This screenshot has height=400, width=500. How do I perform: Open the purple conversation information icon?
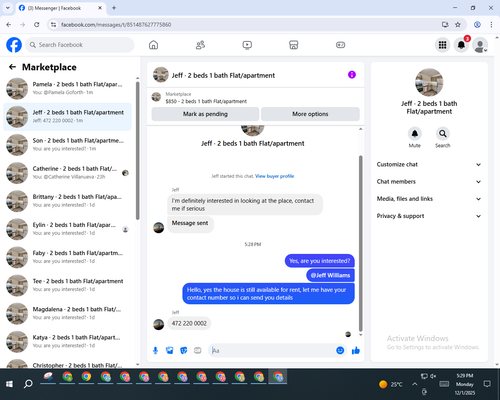(x=352, y=75)
